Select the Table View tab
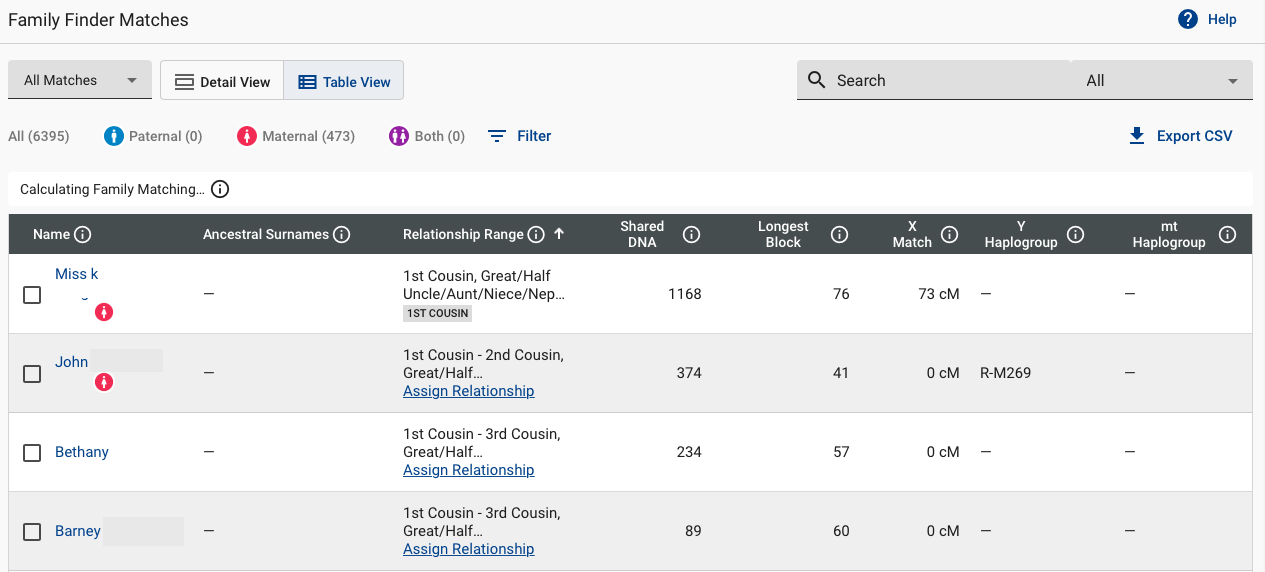 pos(344,82)
